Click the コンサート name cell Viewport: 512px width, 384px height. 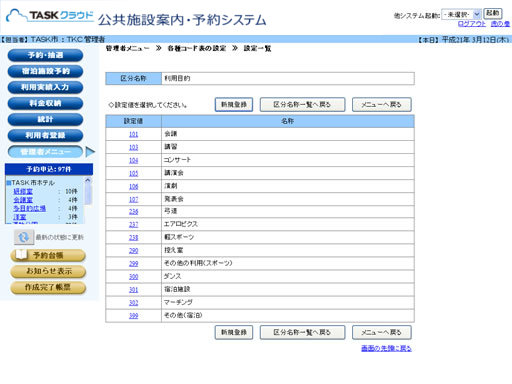tap(288, 160)
